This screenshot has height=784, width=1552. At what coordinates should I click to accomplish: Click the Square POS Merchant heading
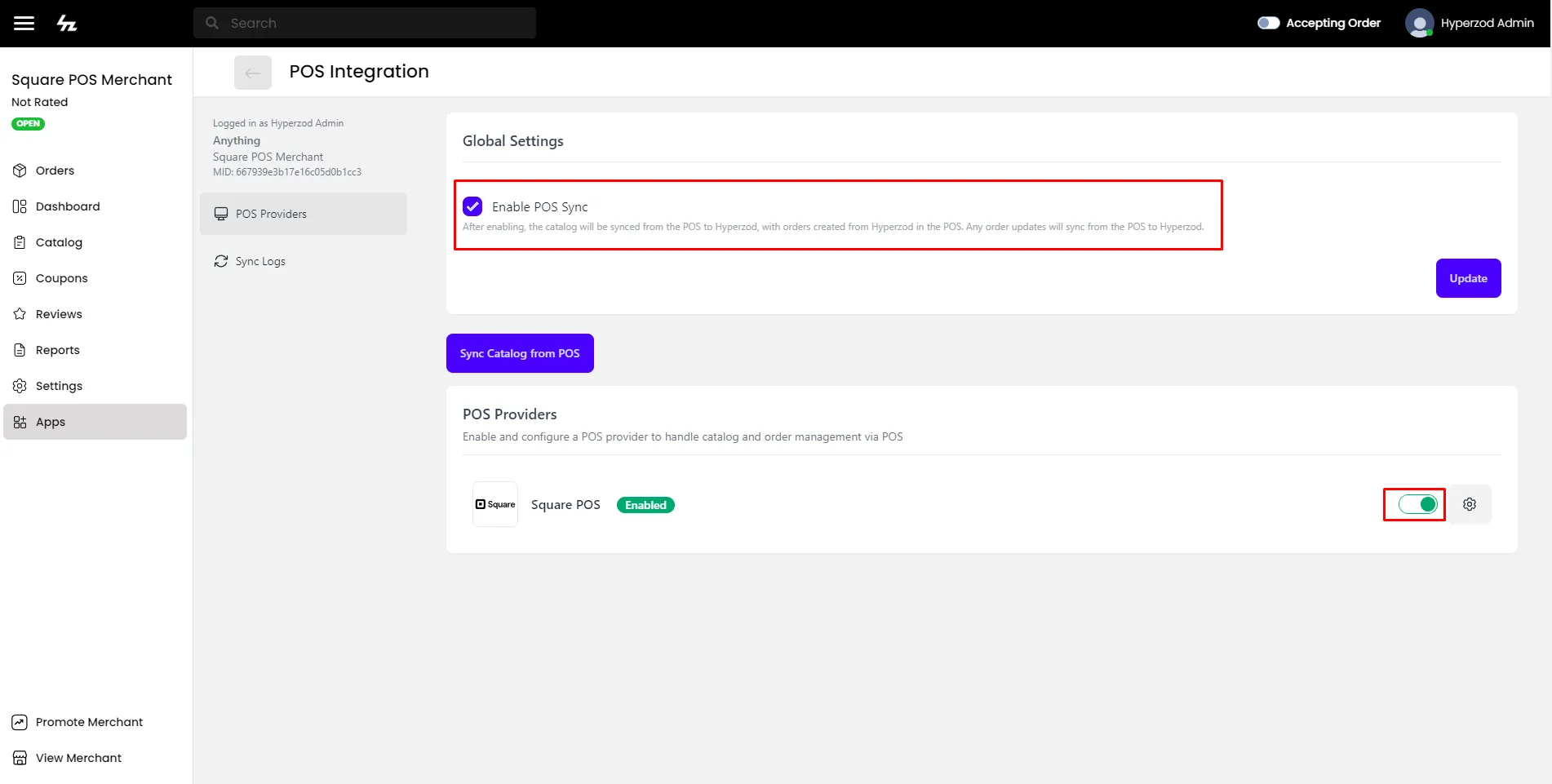[91, 80]
